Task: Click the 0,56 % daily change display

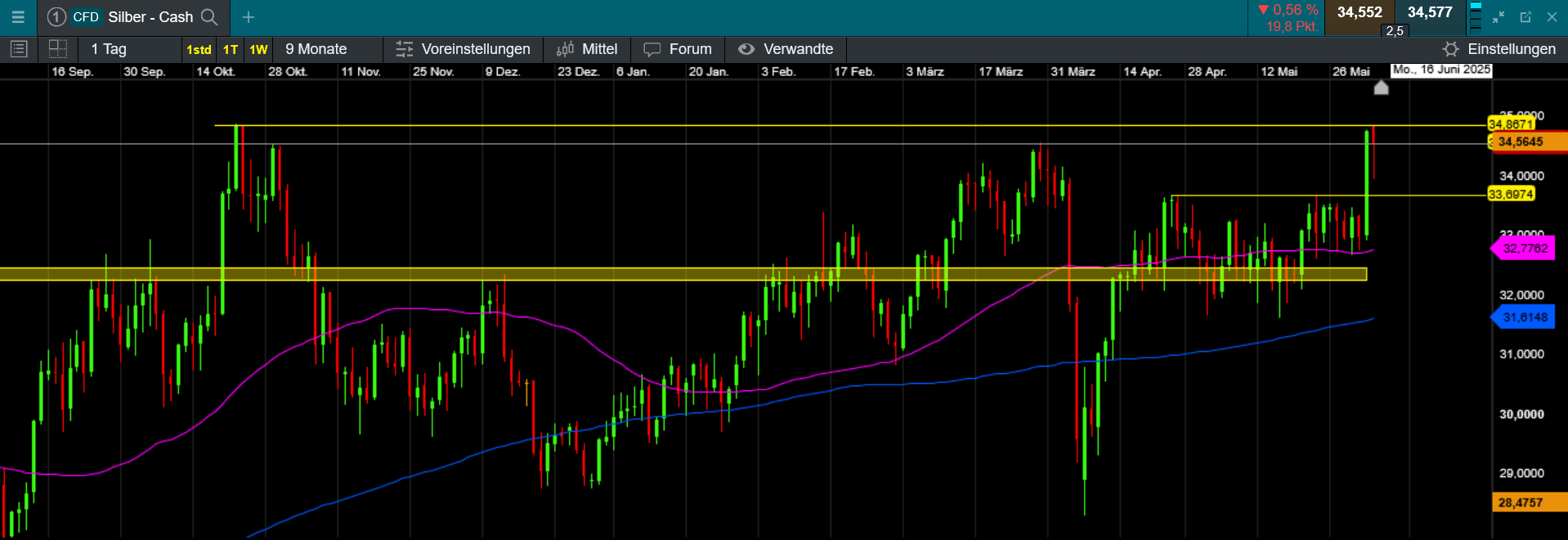Action: pyautogui.click(x=1288, y=10)
